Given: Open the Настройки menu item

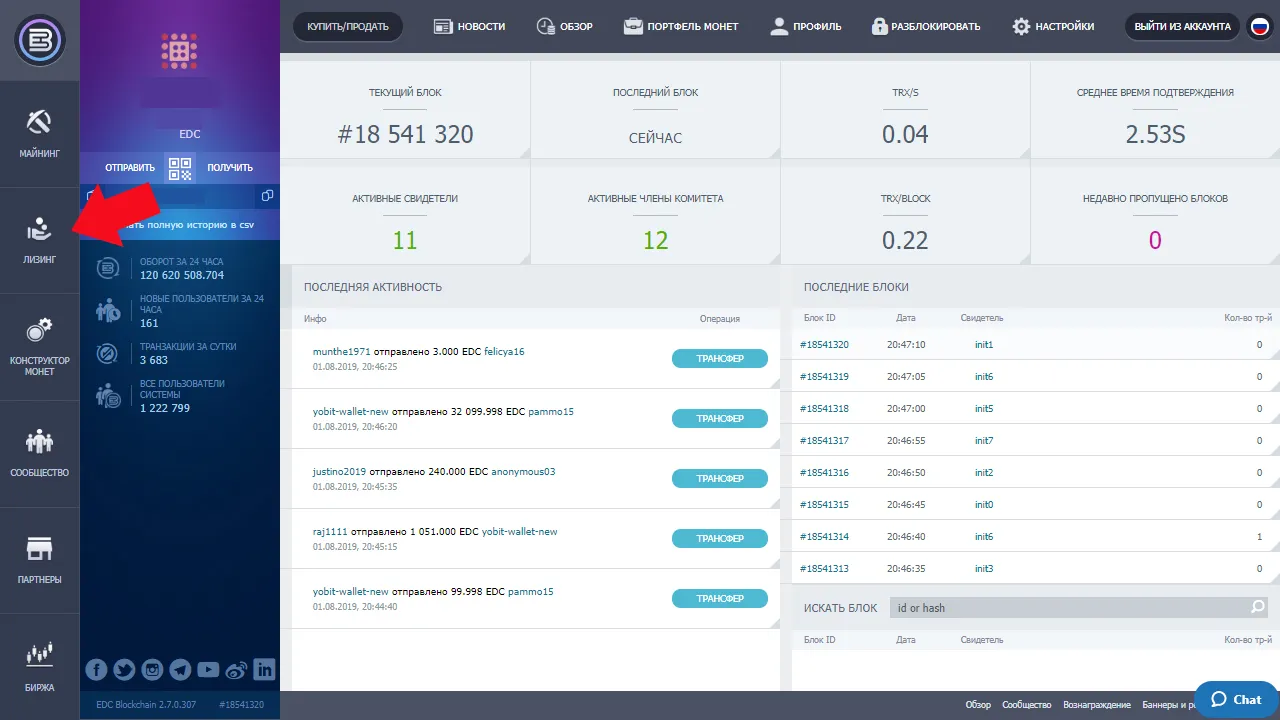Looking at the screenshot, I should tap(1053, 27).
